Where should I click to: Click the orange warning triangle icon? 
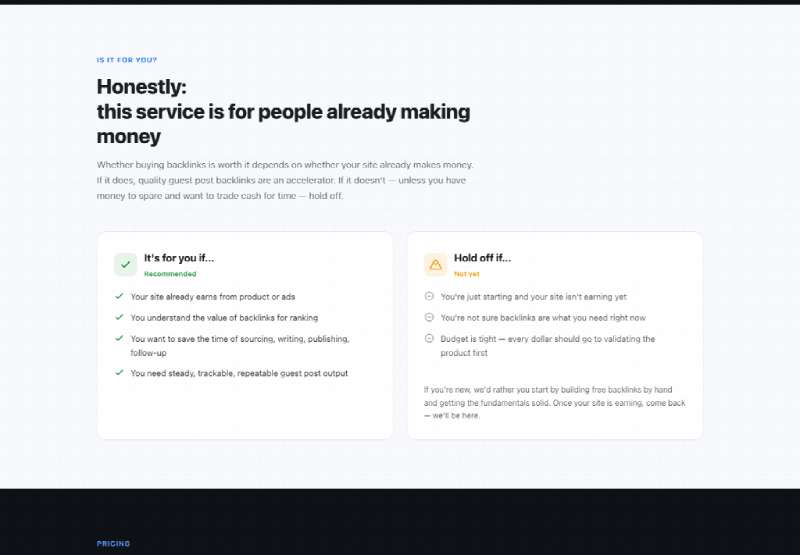point(435,264)
